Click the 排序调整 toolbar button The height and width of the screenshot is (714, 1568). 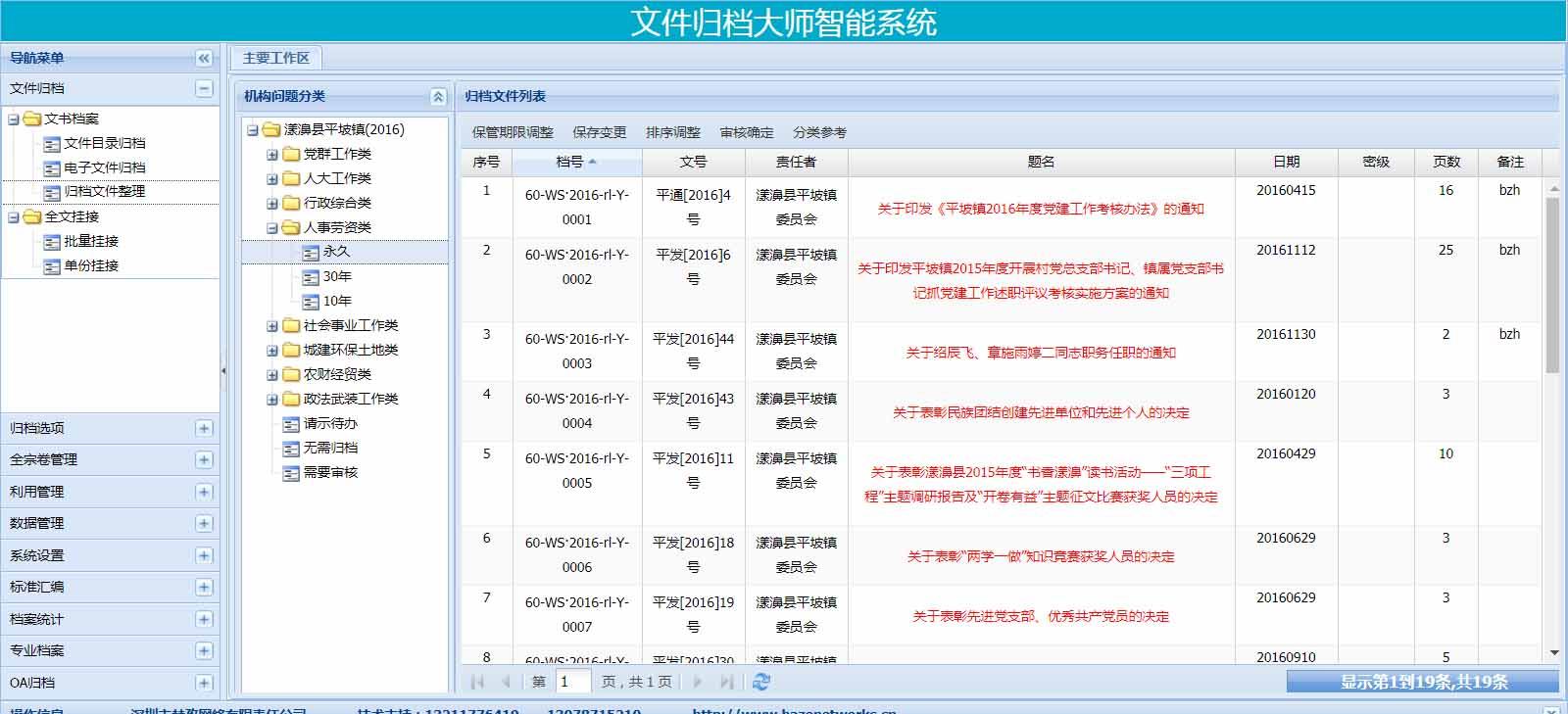[x=673, y=132]
